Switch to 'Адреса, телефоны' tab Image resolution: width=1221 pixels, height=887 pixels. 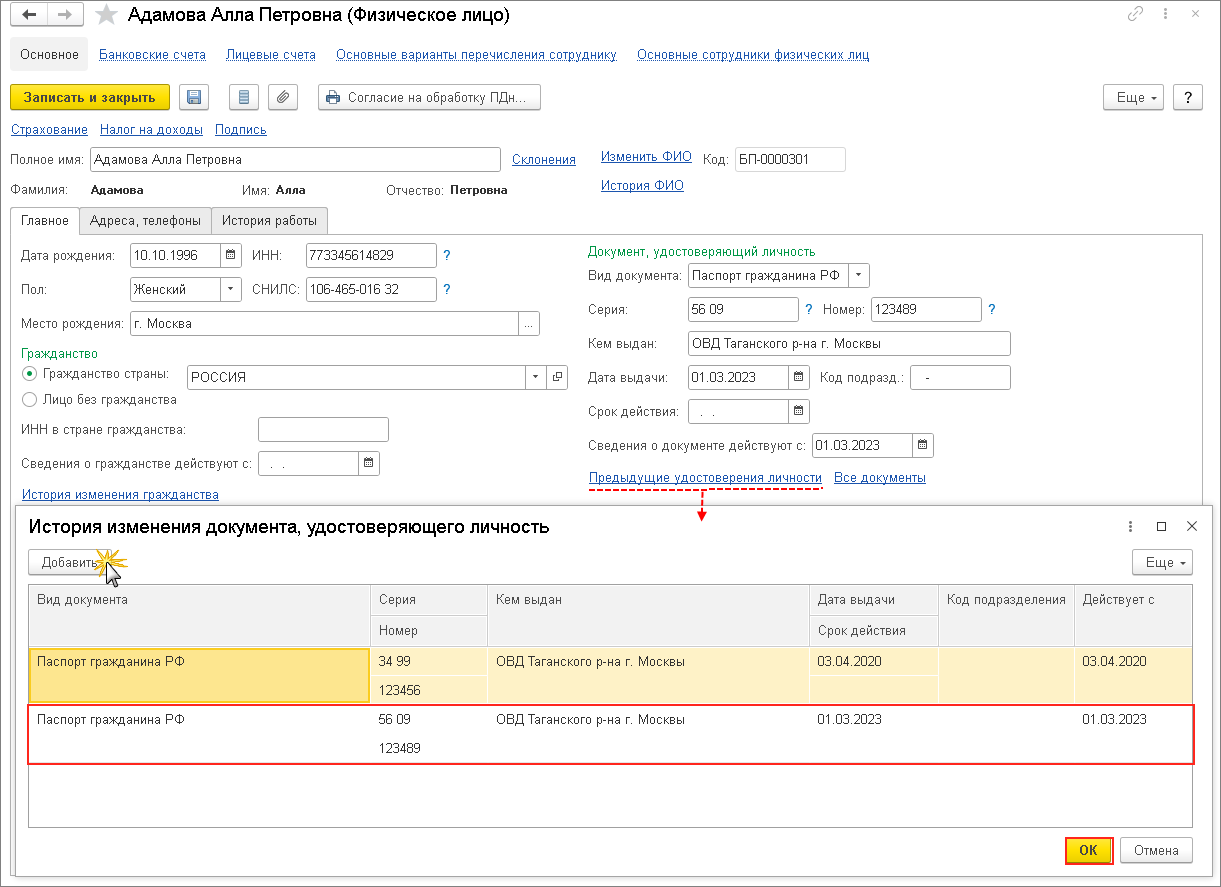(145, 221)
